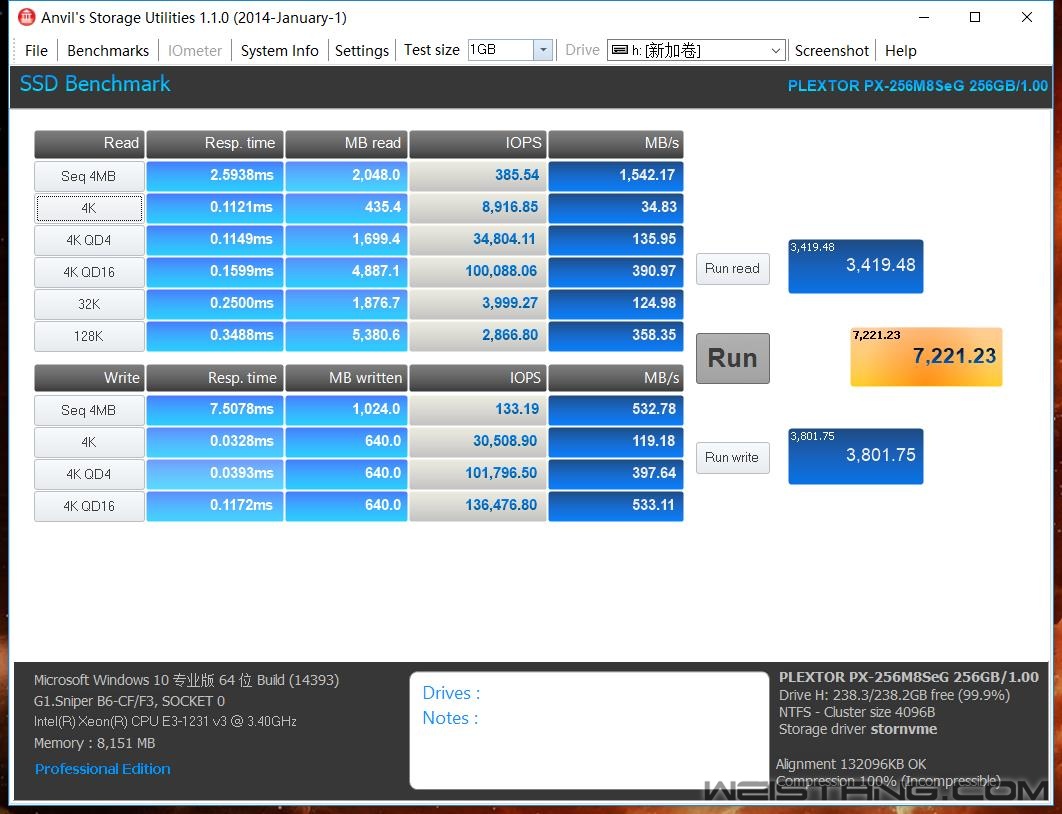Image resolution: width=1062 pixels, height=814 pixels.
Task: Click the Run read button
Action: pyautogui.click(x=732, y=269)
